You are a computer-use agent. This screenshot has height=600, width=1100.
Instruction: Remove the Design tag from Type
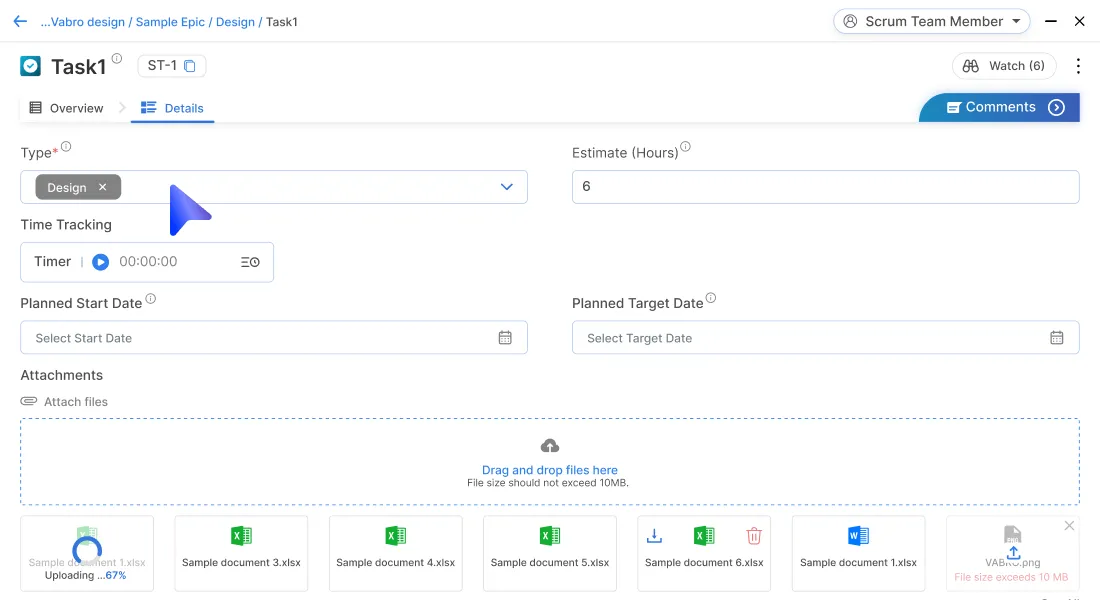(x=102, y=187)
